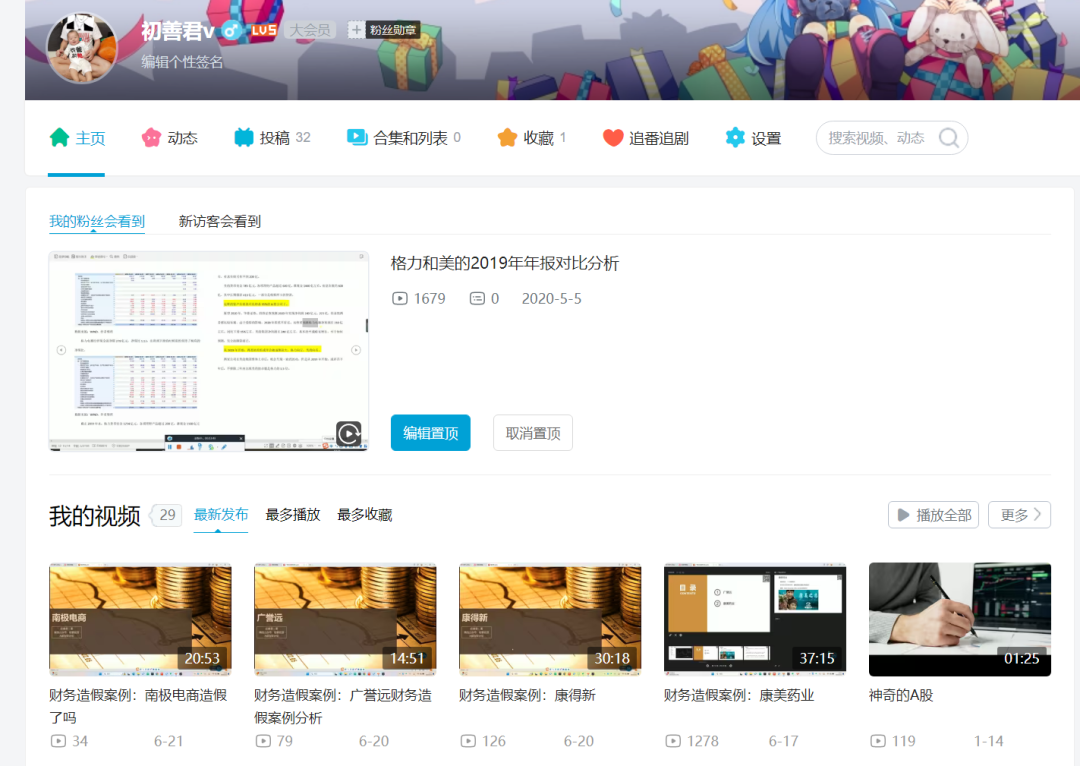Open the user avatar profile picture
Viewport: 1080px width, 766px height.
(x=81, y=48)
